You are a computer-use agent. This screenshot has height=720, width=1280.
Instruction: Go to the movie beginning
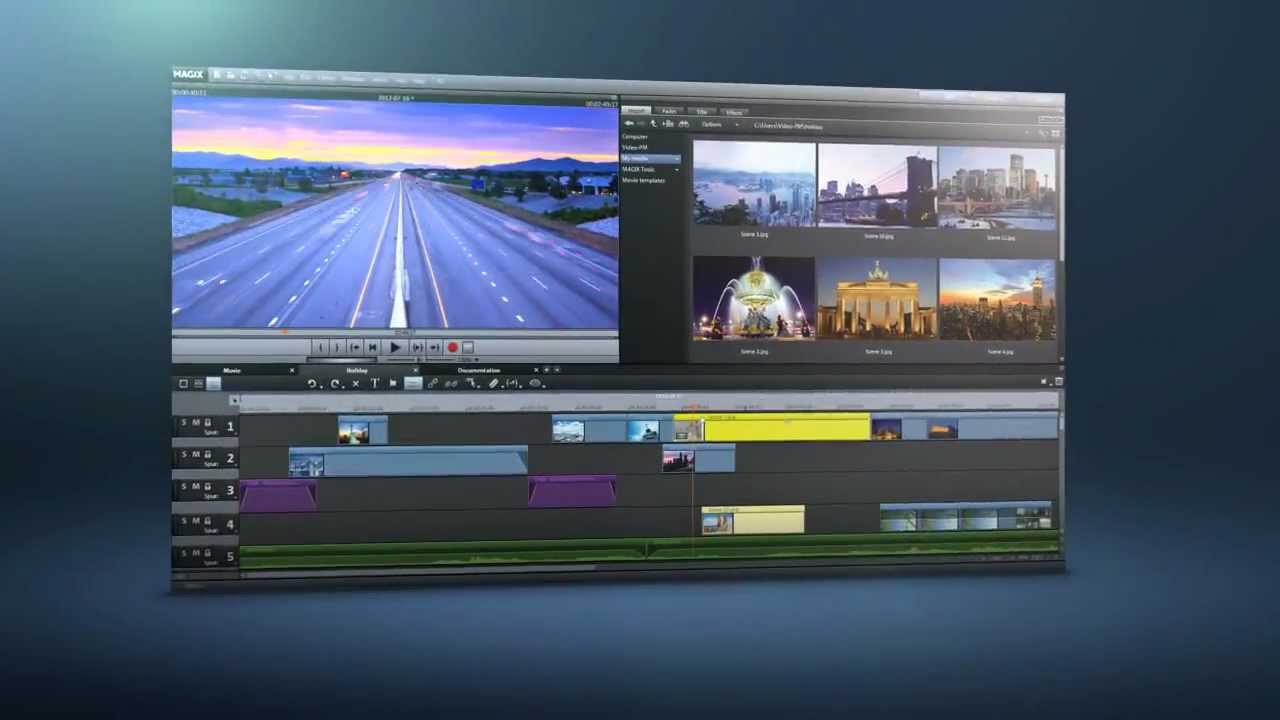click(x=372, y=348)
